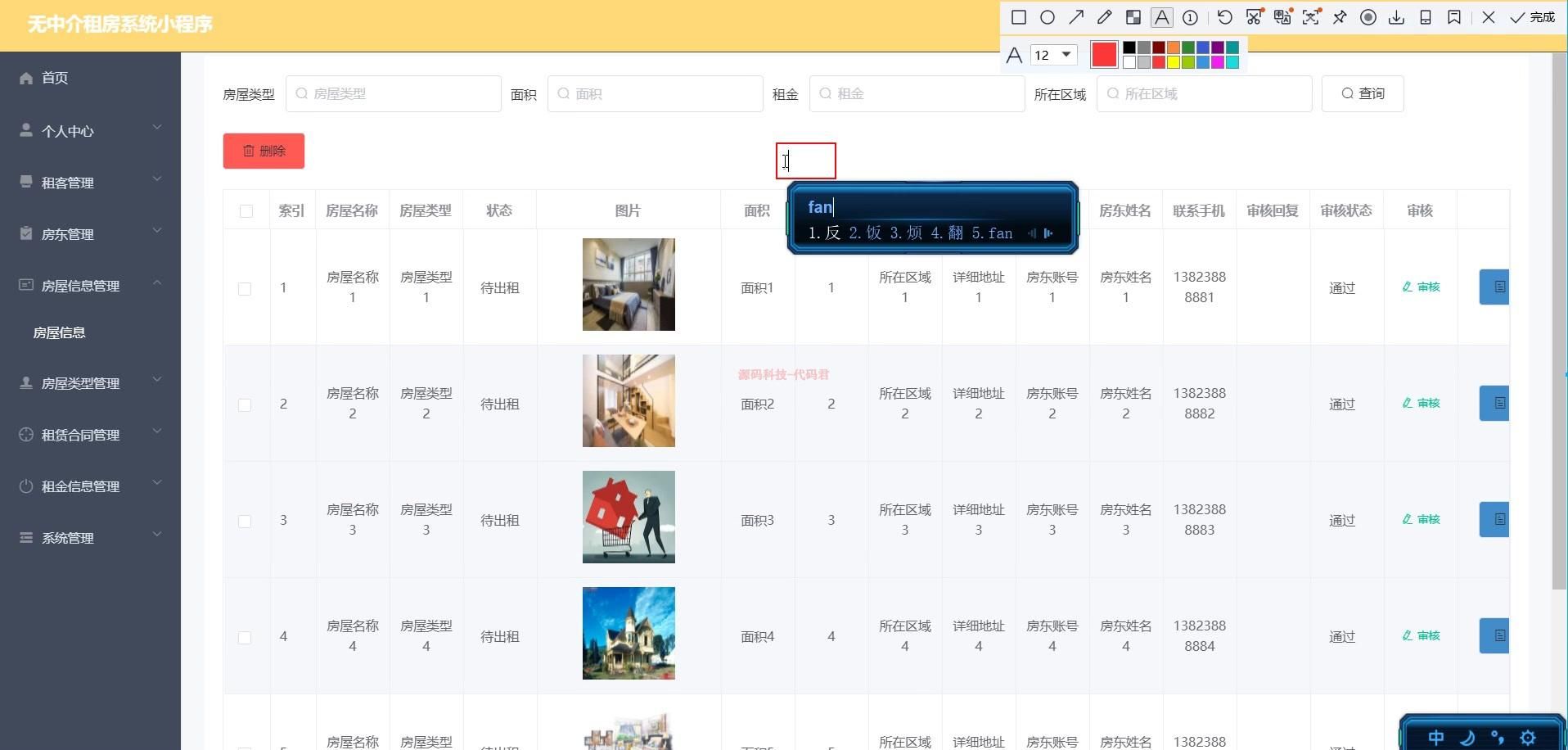The height and width of the screenshot is (750, 1568).
Task: Start screen recording with the record icon
Action: (x=1368, y=17)
